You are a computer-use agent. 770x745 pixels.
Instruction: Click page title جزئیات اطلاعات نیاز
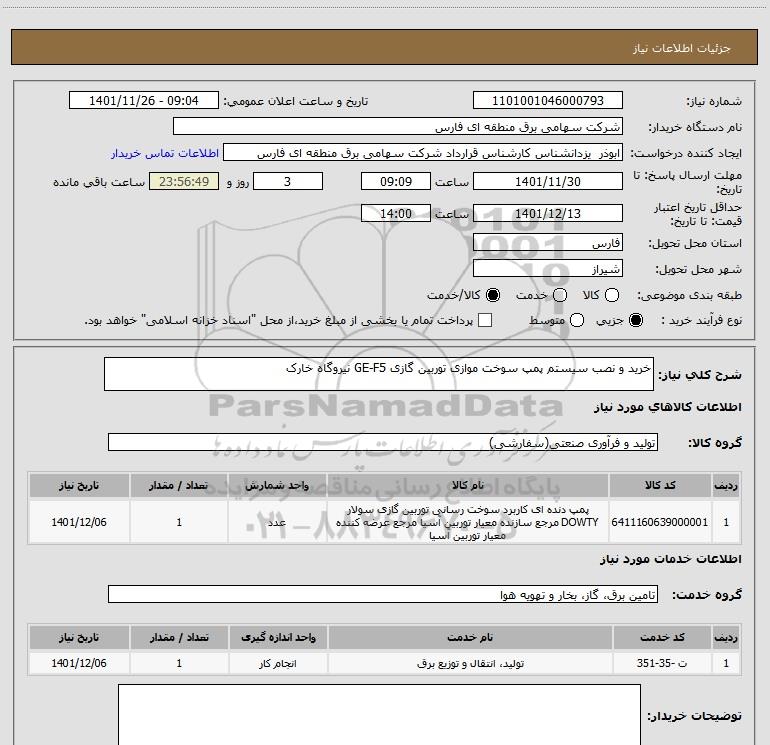(x=682, y=48)
